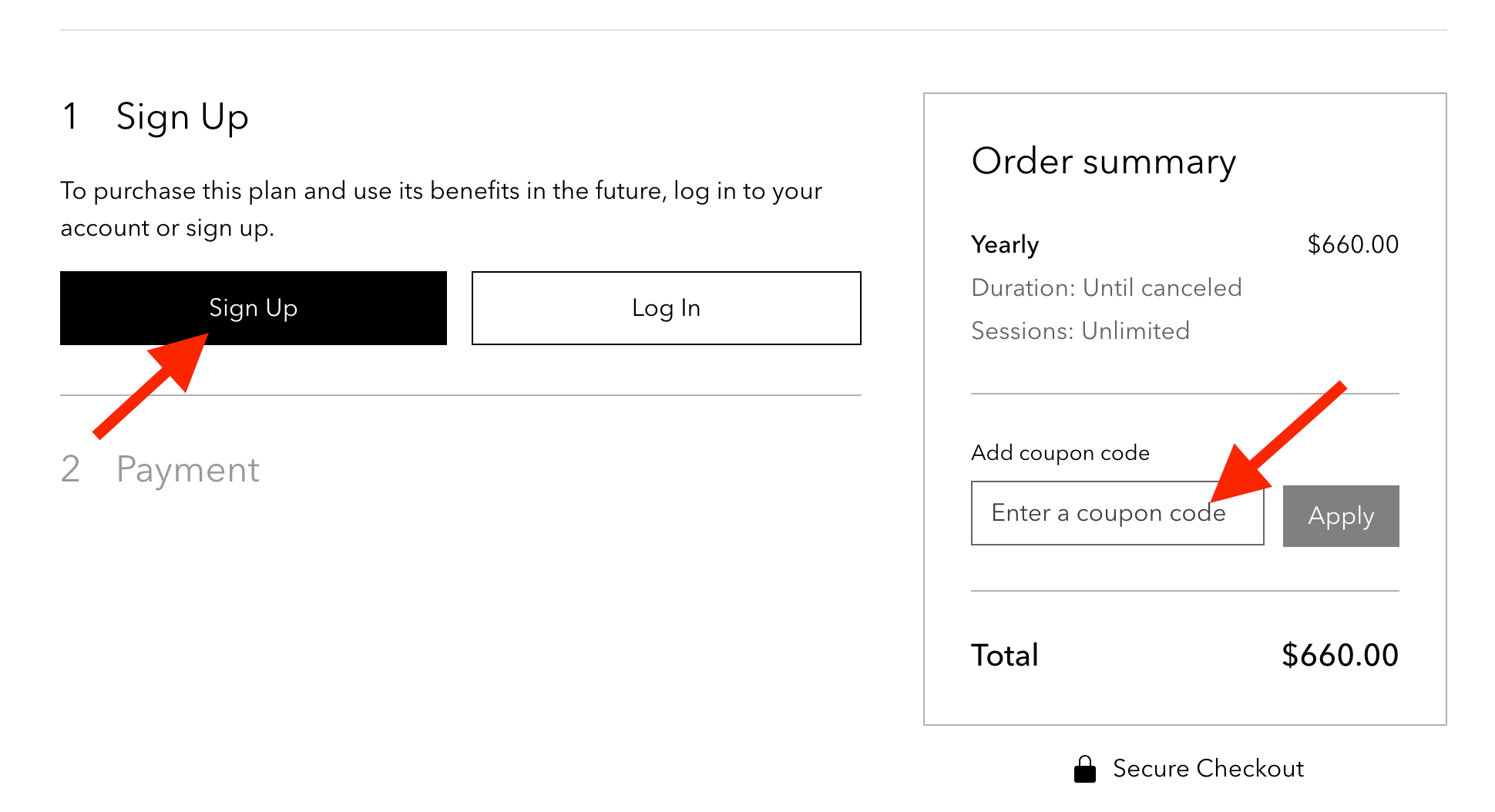This screenshot has width=1495, height=812.
Task: Click the black Sign Up button
Action: (253, 308)
